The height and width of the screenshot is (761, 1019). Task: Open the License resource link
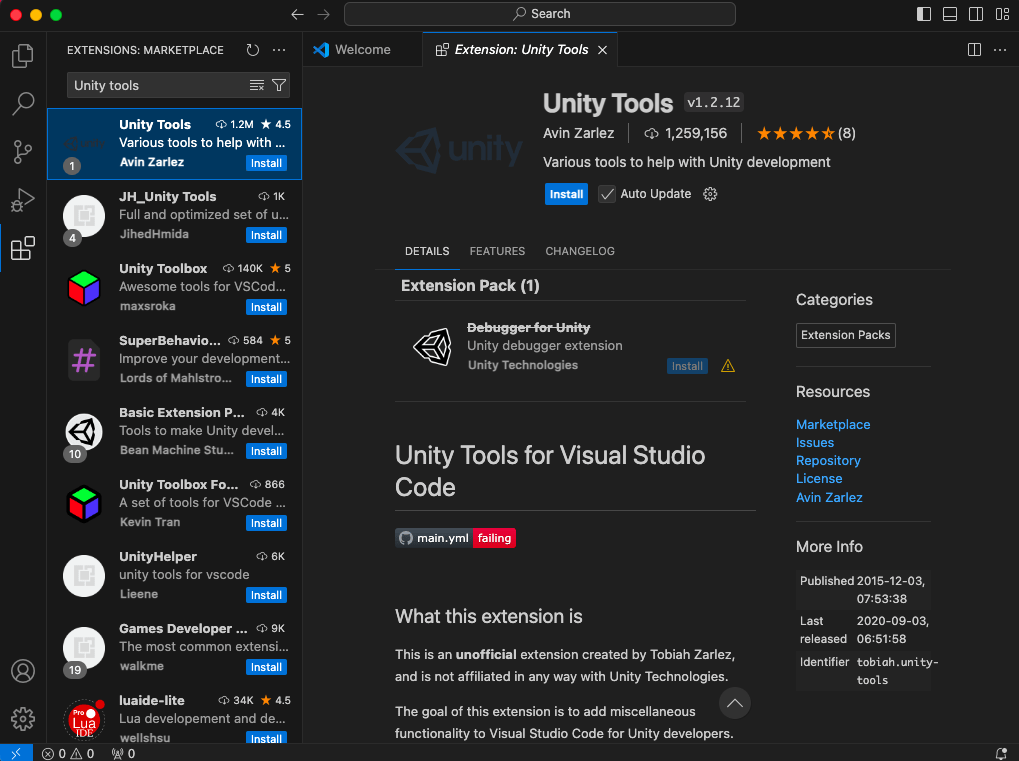point(819,479)
